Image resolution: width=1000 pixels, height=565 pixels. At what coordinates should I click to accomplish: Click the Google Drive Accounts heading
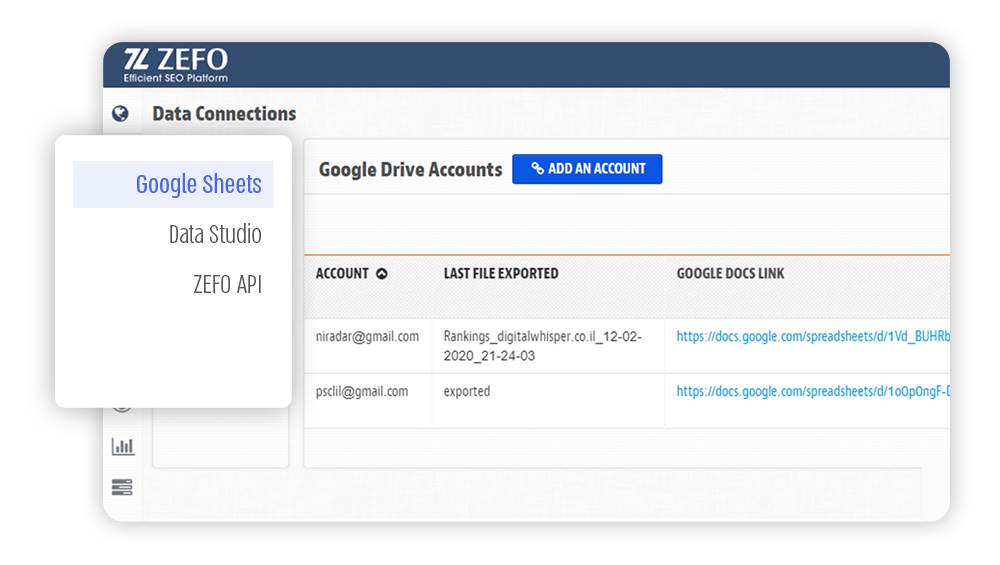click(x=411, y=170)
